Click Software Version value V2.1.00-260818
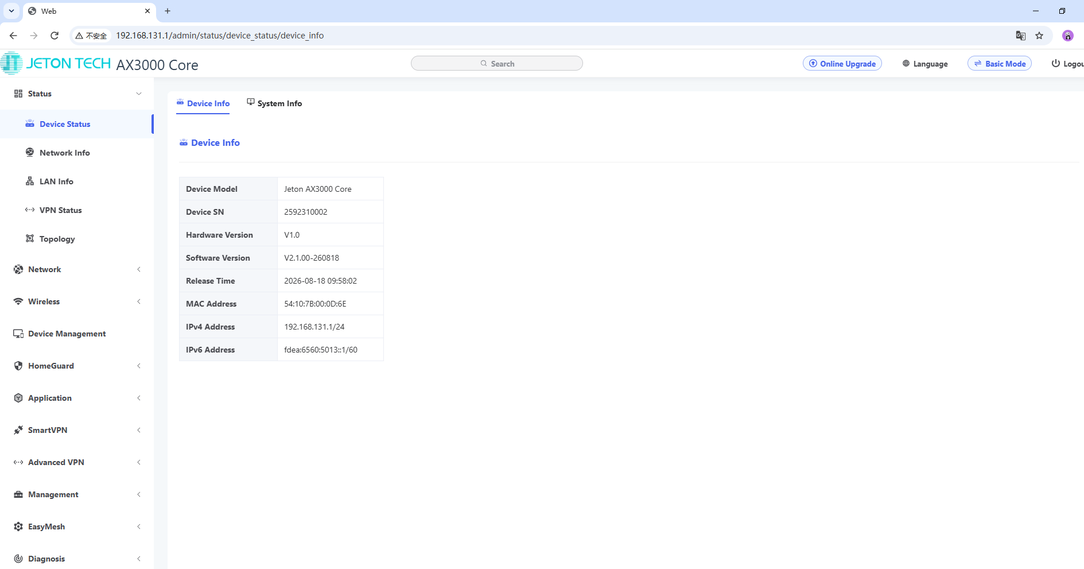The width and height of the screenshot is (1084, 569). [x=312, y=258]
